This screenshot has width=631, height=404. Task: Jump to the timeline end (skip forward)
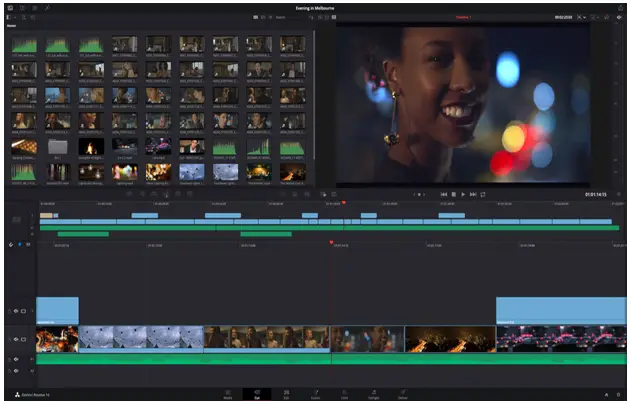pyautogui.click(x=473, y=194)
